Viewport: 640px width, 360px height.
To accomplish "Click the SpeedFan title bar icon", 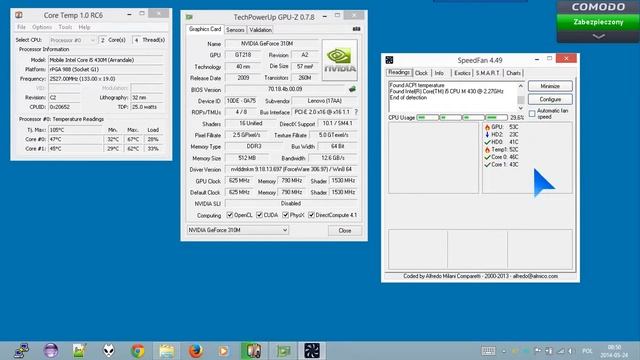I will pos(389,60).
